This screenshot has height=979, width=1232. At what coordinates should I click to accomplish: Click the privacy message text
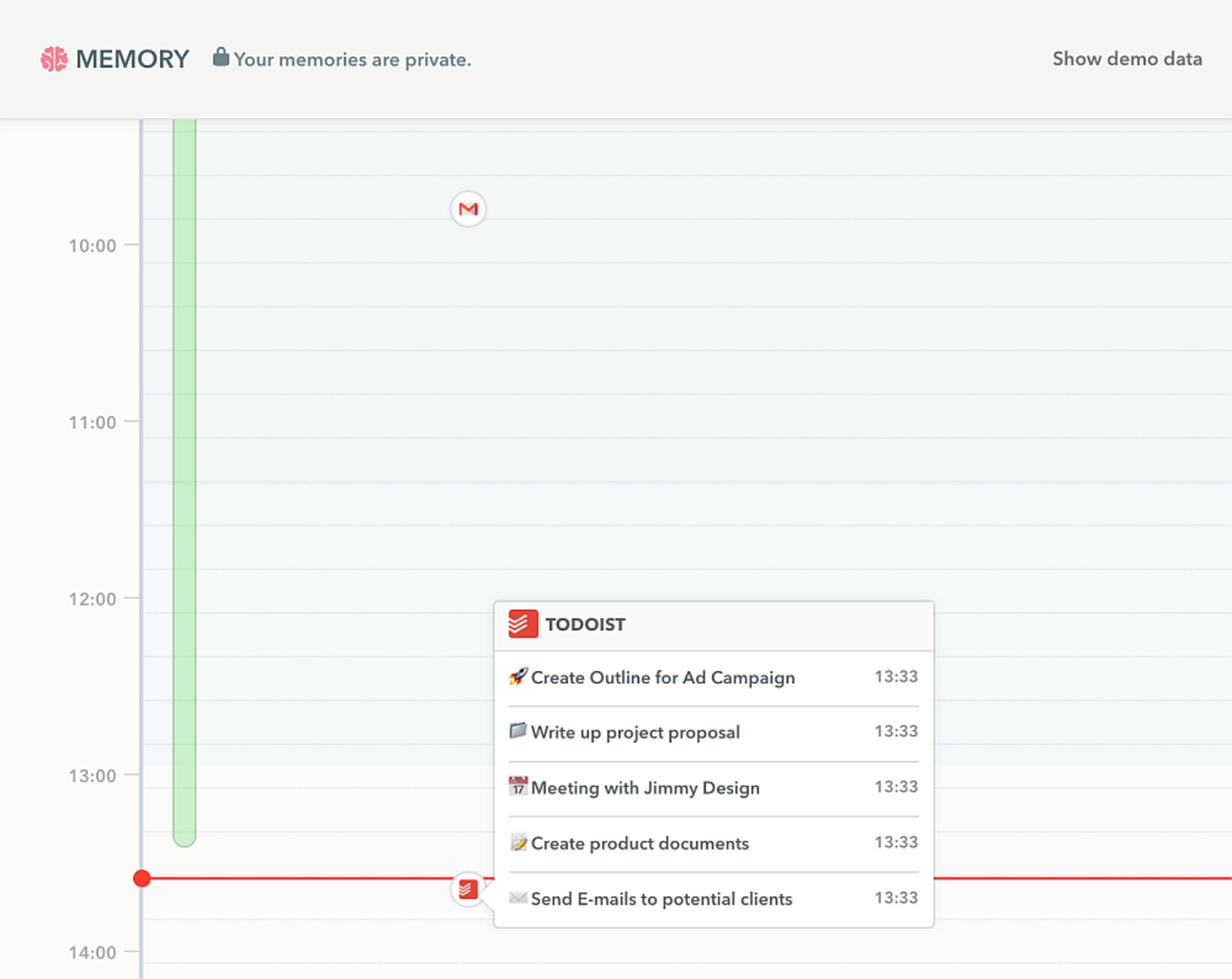click(354, 59)
